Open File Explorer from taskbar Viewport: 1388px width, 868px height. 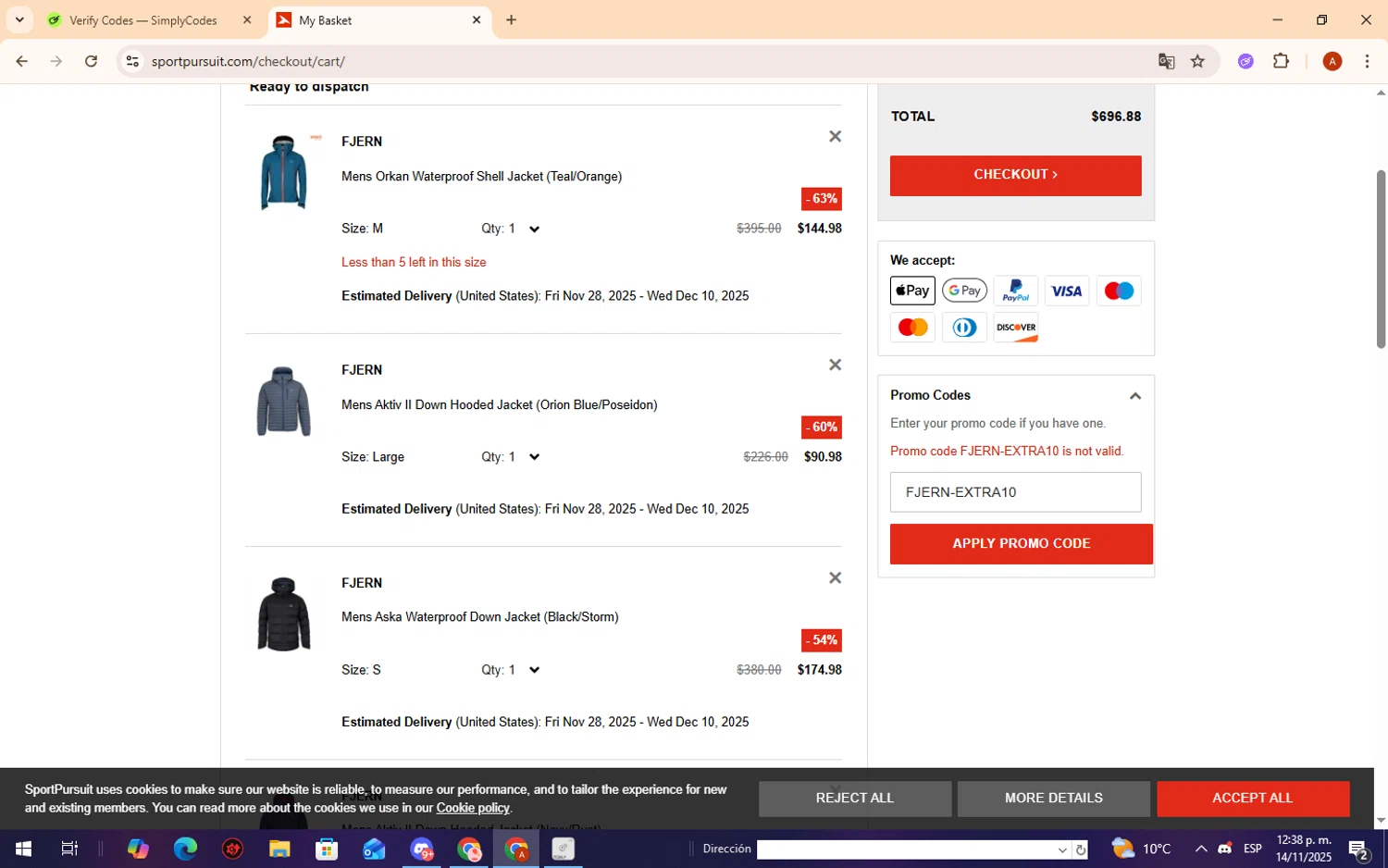click(x=279, y=849)
